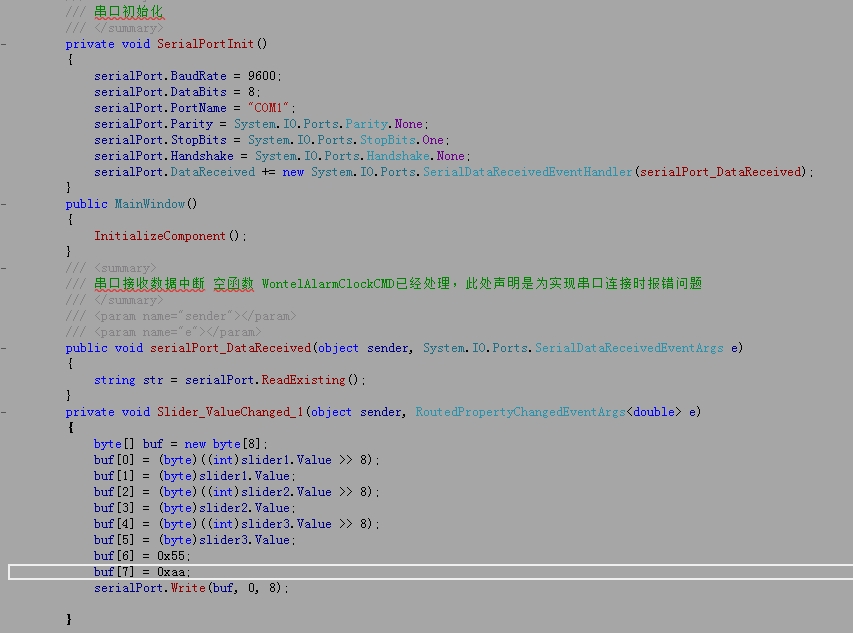The image size is (853, 633).
Task: Click the buf[0] assignment line
Action: [237, 460]
